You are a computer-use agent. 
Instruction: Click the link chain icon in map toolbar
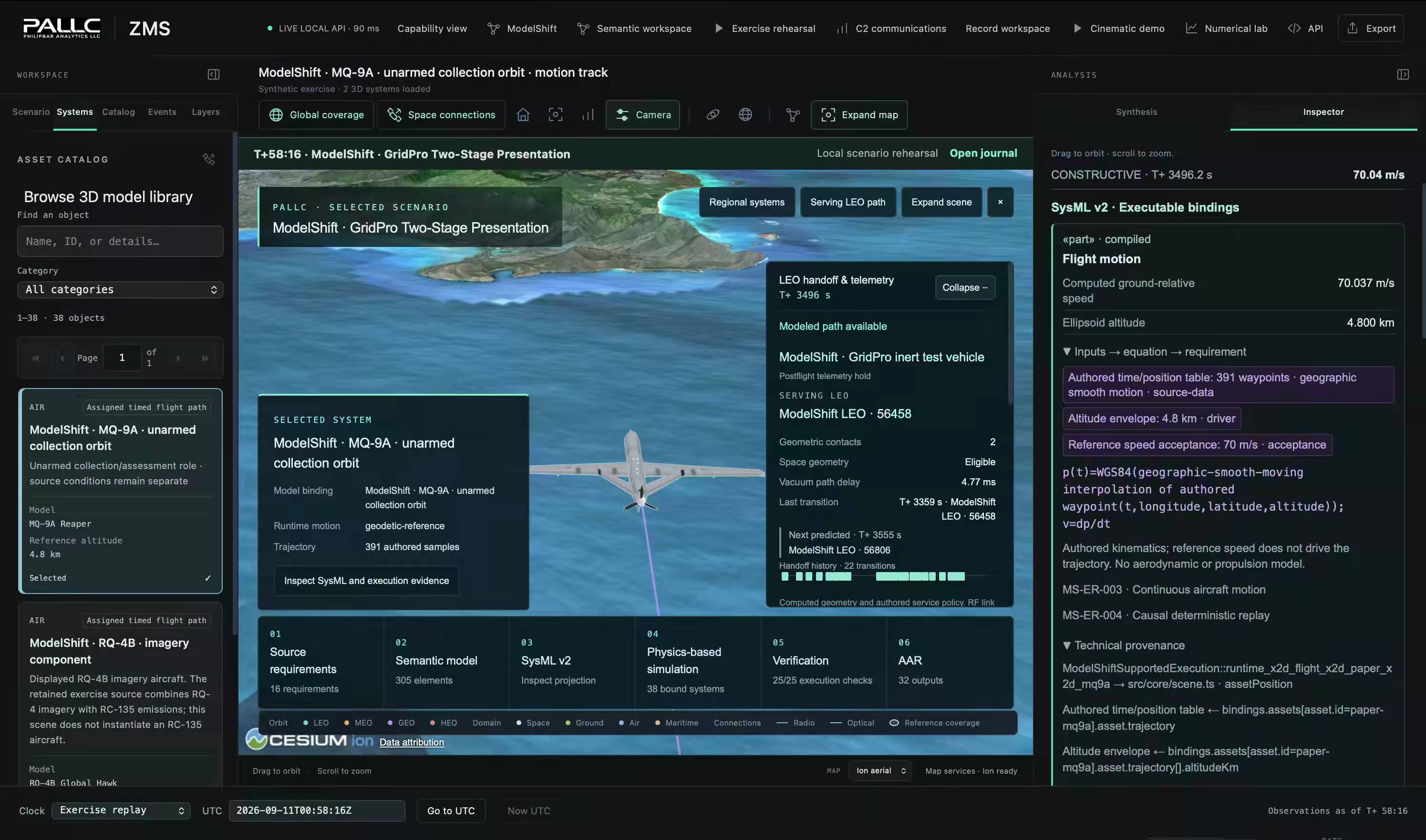pos(713,115)
